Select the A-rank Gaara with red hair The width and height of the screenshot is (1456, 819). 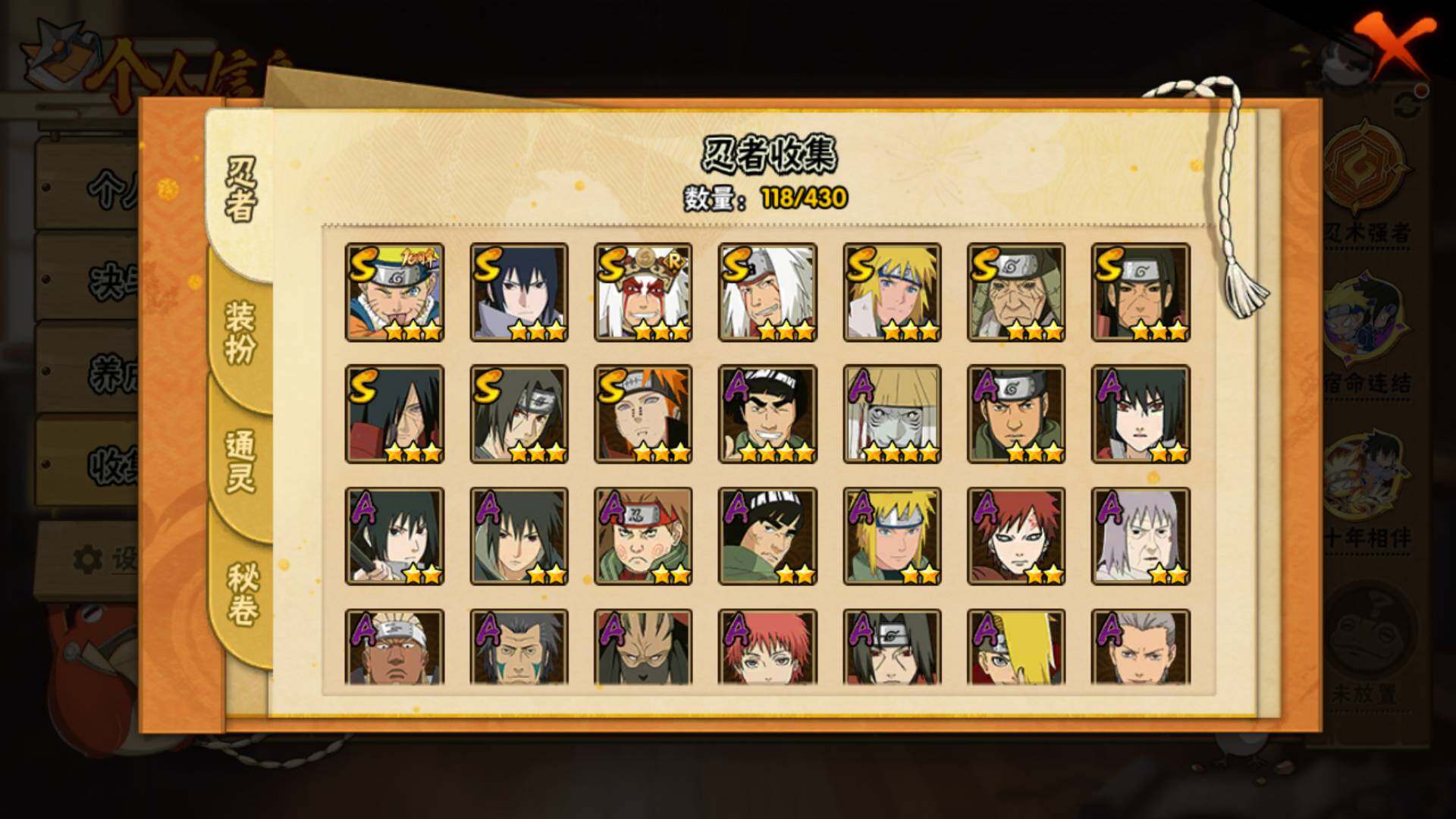(x=1016, y=536)
